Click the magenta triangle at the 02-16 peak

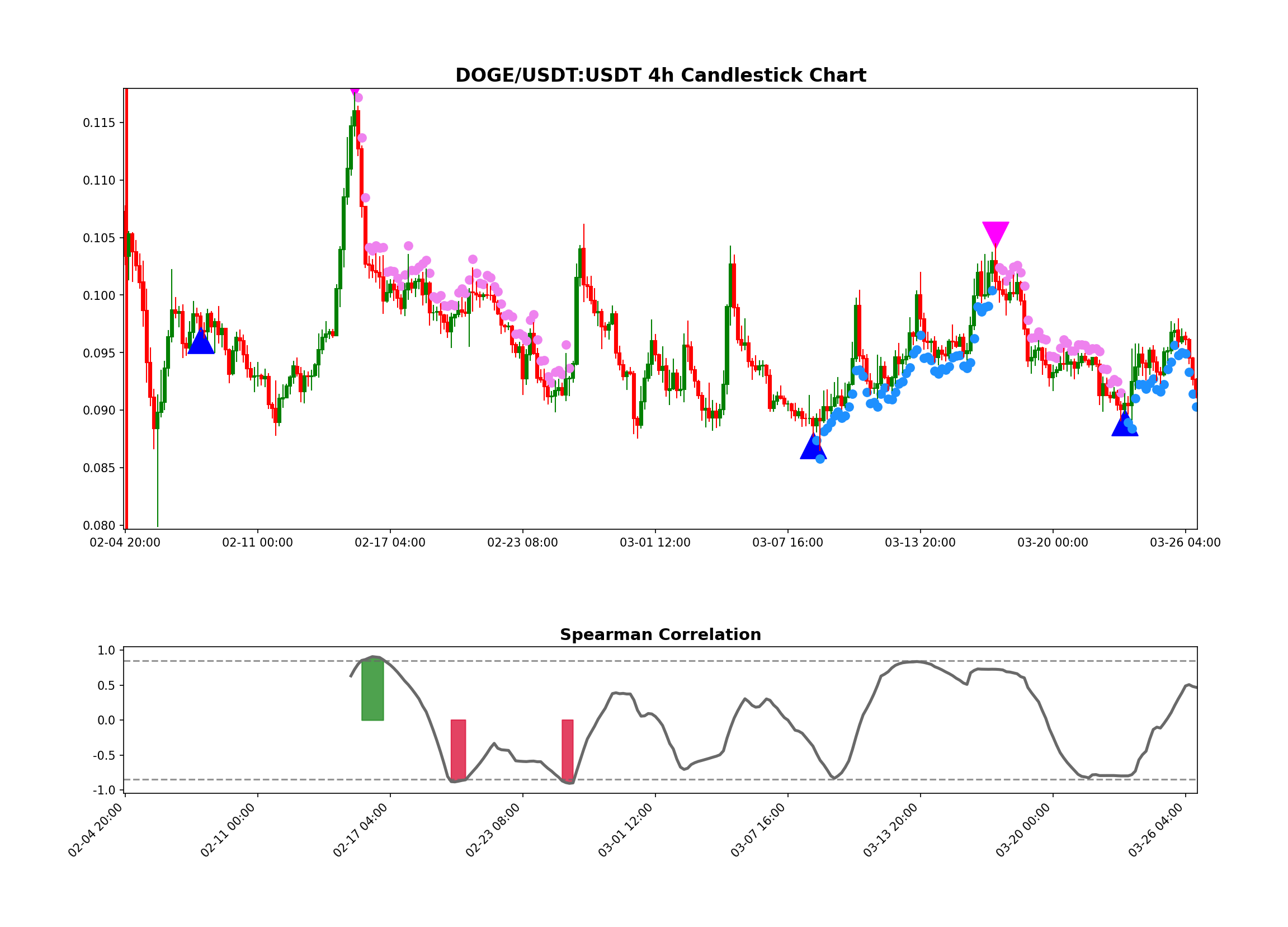[x=354, y=92]
